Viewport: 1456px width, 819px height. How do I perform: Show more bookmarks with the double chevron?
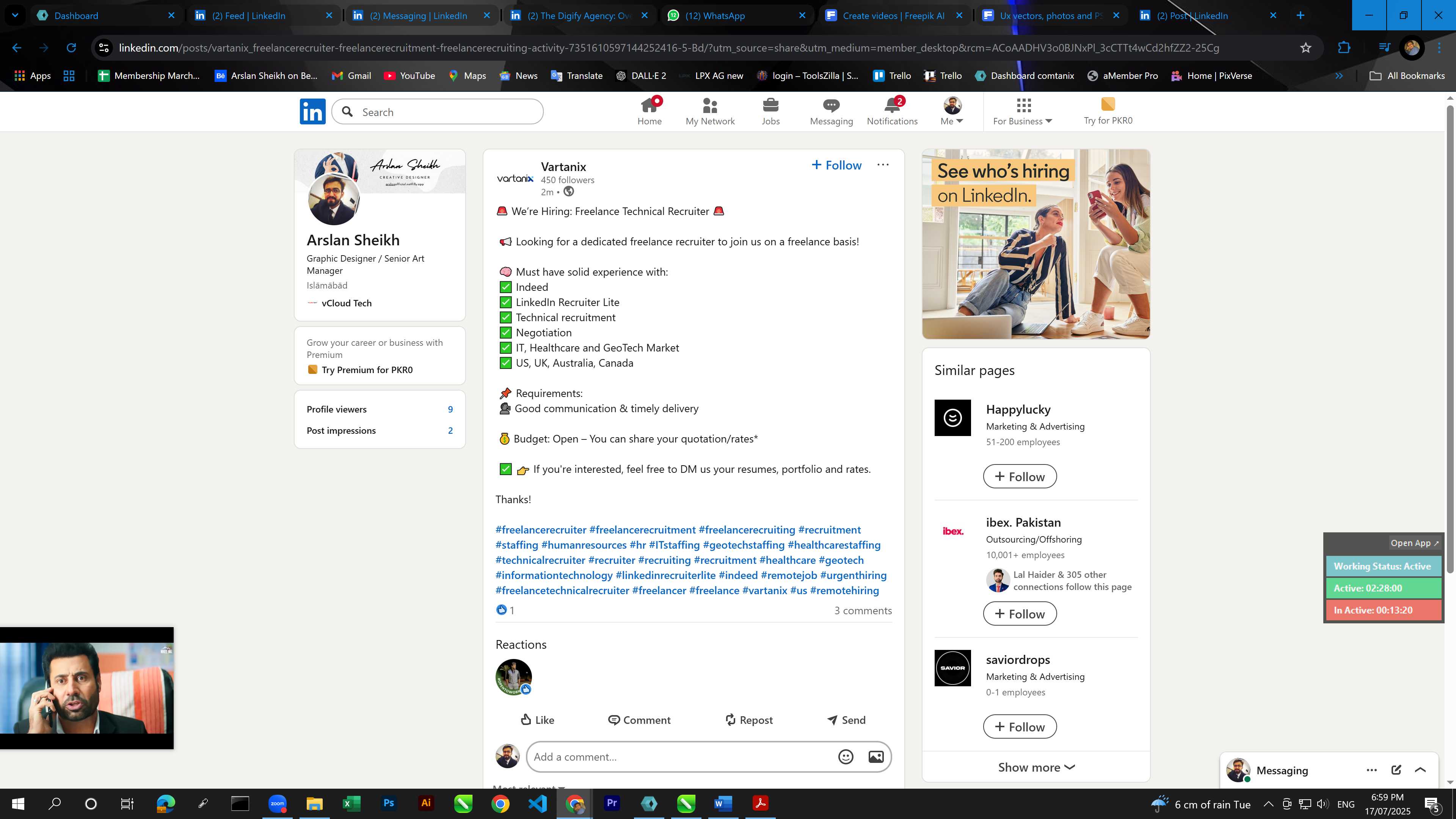1339,76
